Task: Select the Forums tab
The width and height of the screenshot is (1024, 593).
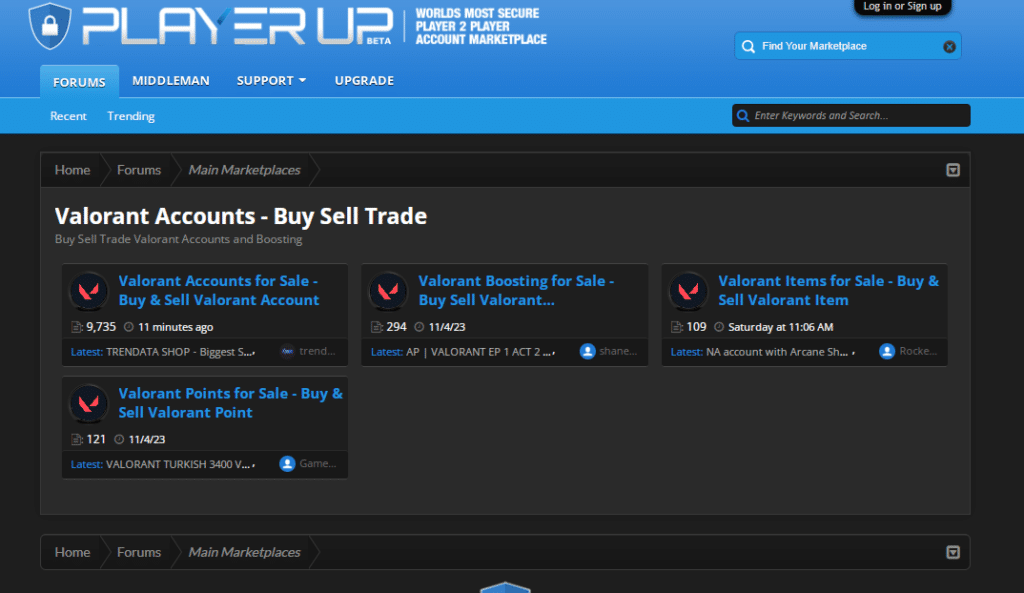Action: click(x=79, y=82)
